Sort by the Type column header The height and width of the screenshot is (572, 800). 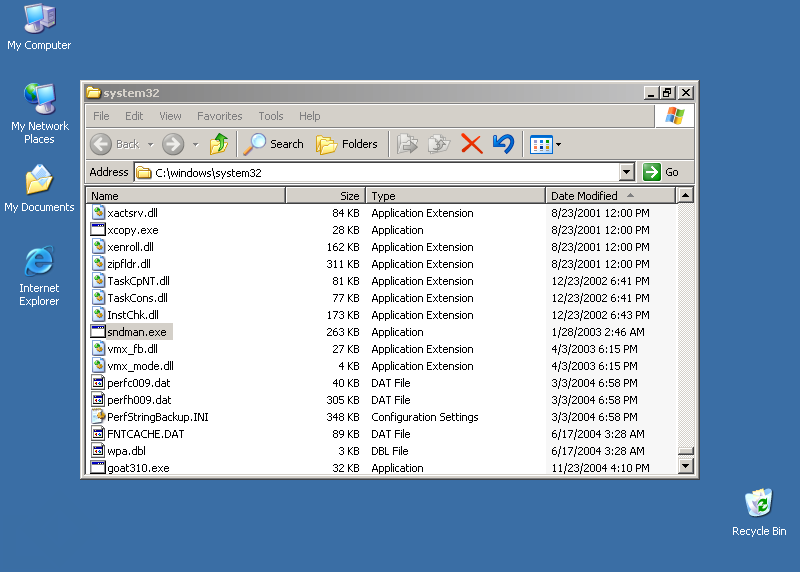pyautogui.click(x=456, y=196)
